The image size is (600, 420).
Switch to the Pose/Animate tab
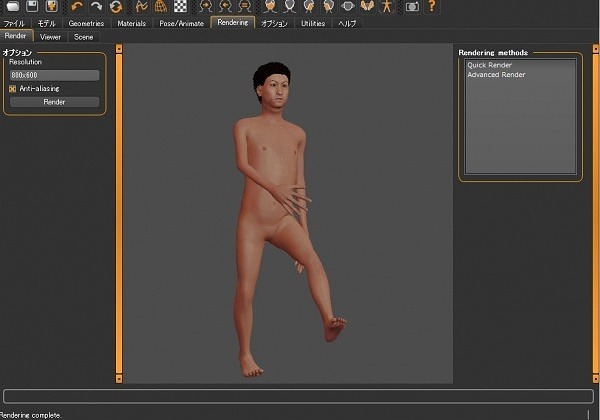coord(181,23)
